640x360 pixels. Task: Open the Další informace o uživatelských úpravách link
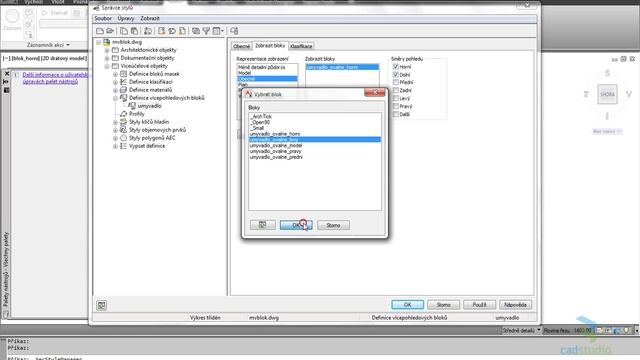click(55, 78)
